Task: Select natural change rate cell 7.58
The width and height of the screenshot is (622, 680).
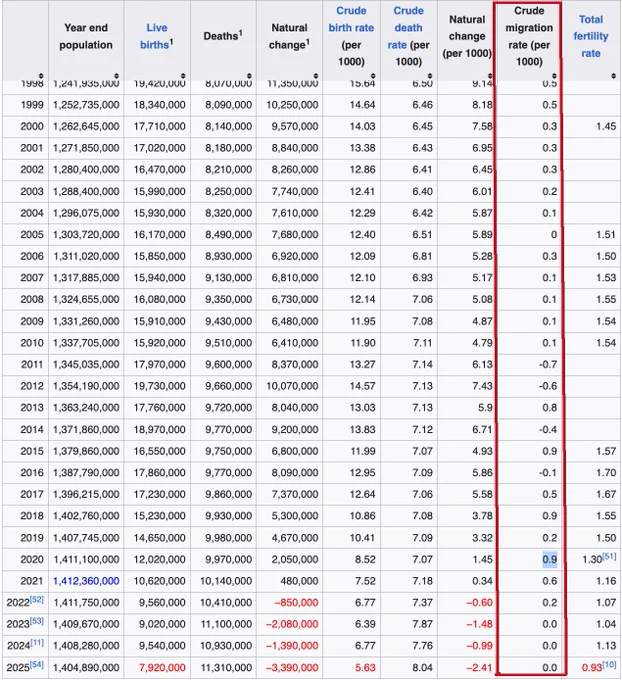Action: point(482,127)
